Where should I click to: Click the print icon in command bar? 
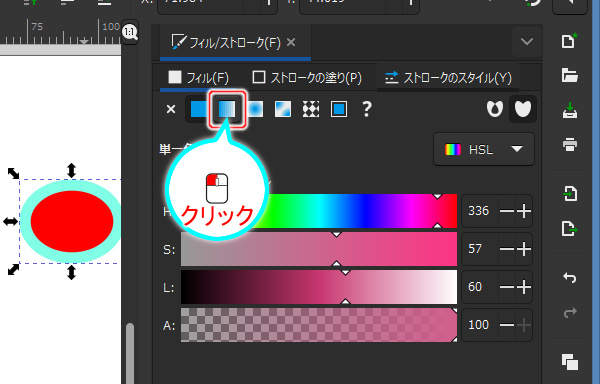click(x=569, y=145)
